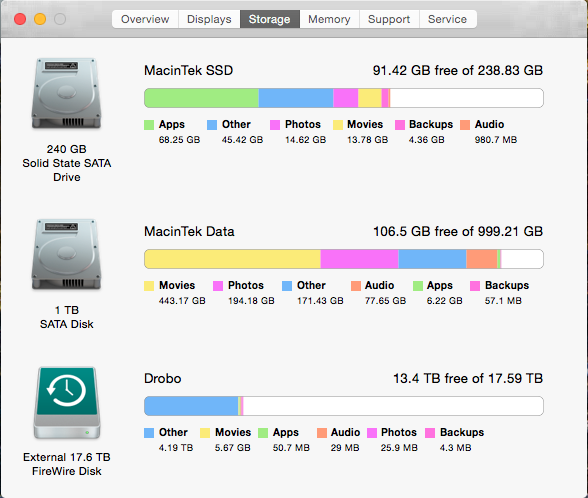Minimize the window with the yellow button
588x498 pixels.
point(40,19)
